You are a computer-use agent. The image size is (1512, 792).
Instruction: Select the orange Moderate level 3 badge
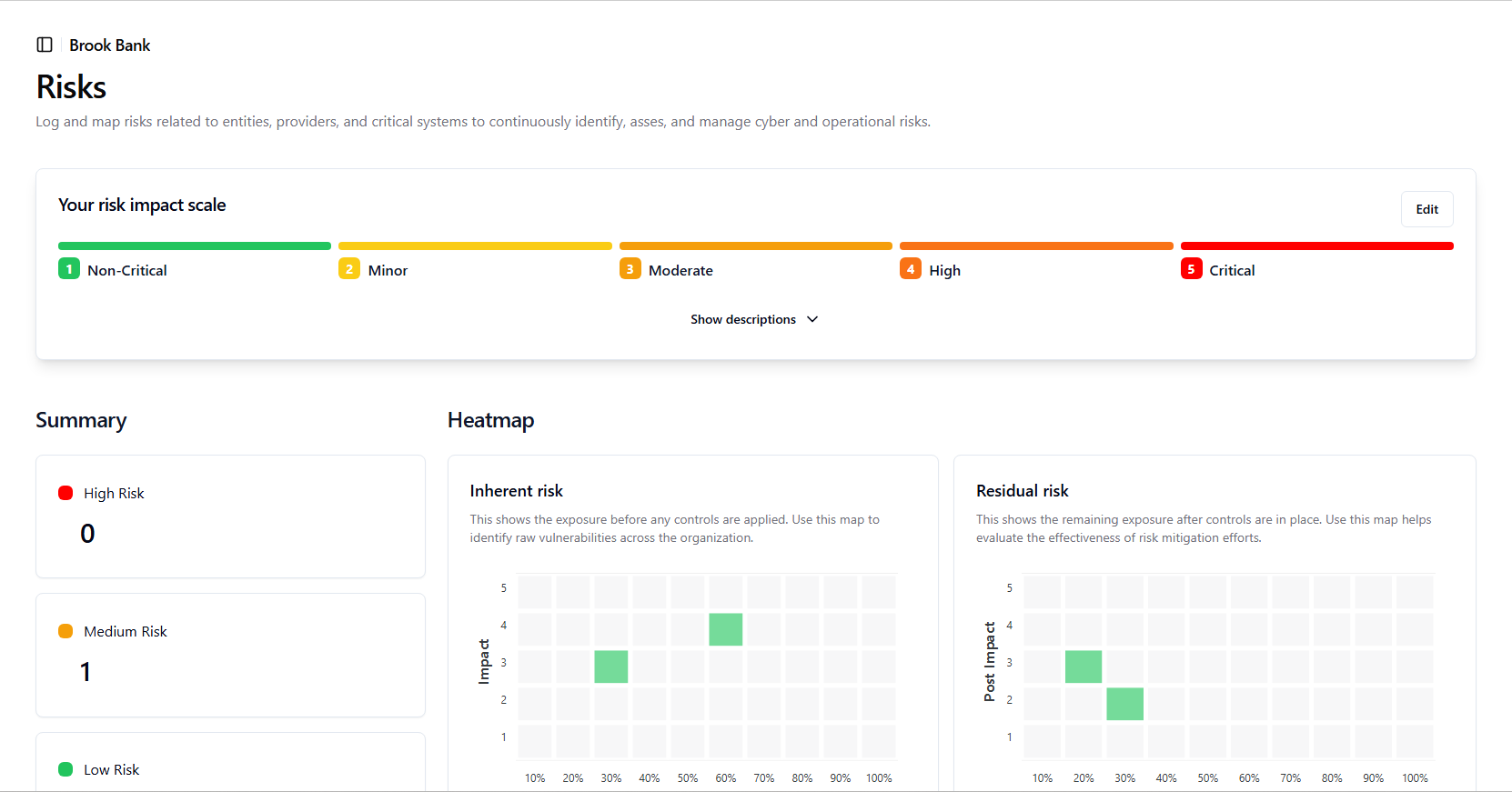[x=630, y=269]
